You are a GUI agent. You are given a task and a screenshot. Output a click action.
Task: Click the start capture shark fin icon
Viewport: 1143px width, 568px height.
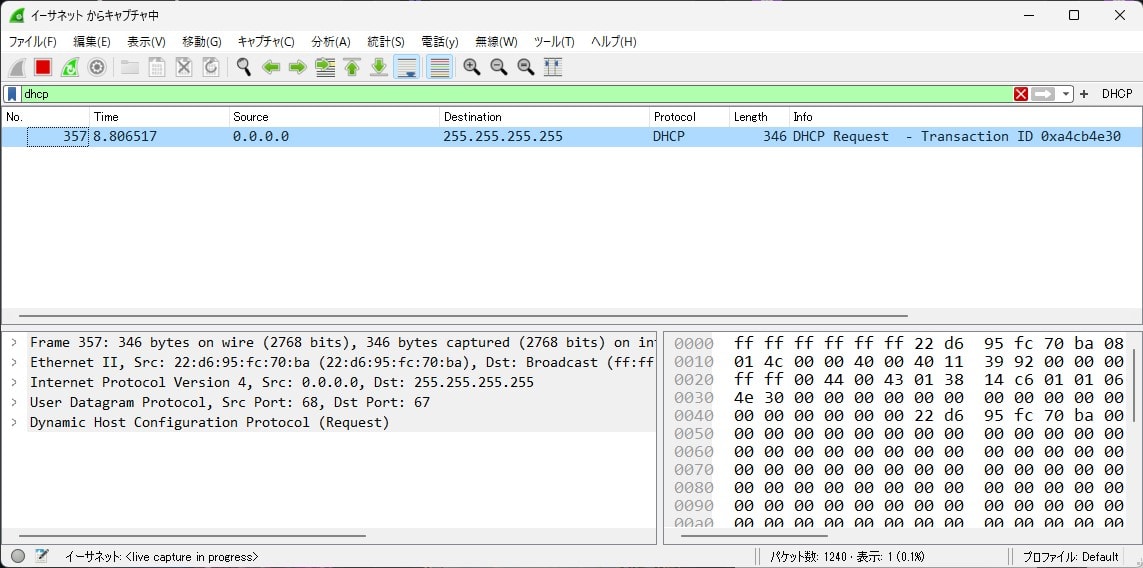pos(17,68)
